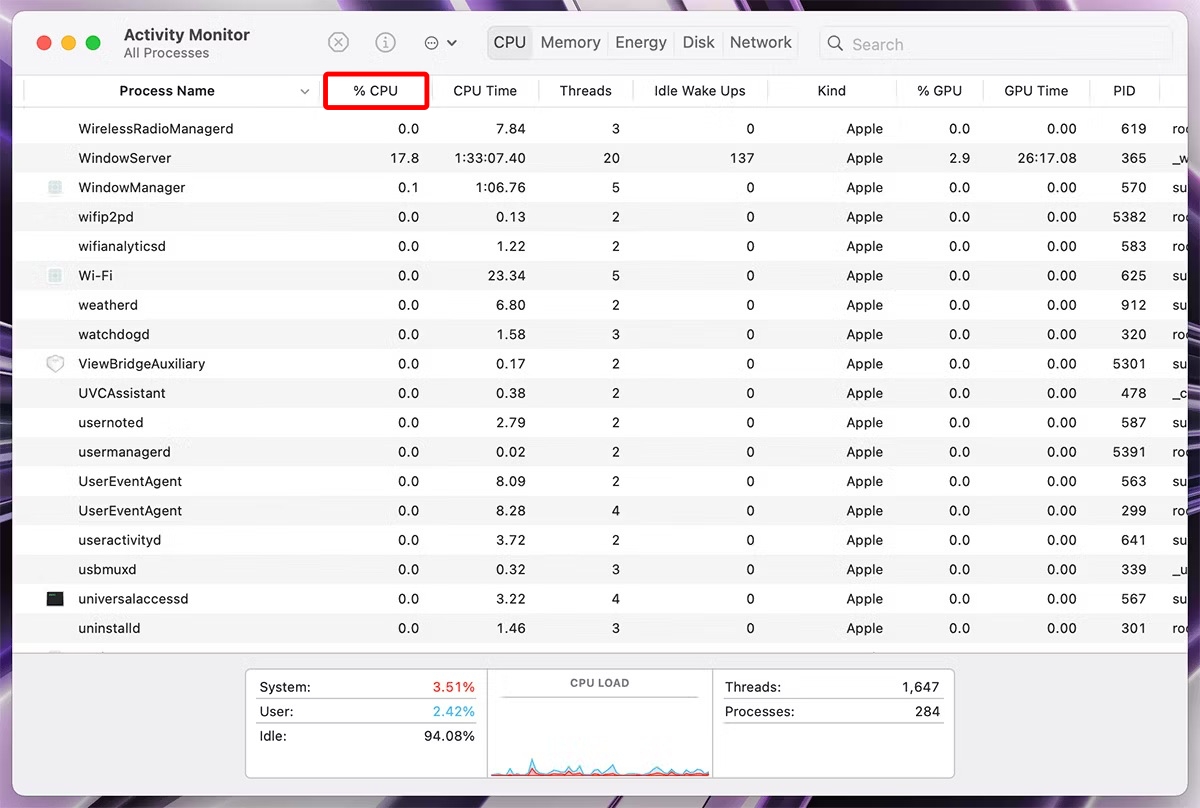Click the search magnifier icon
The width and height of the screenshot is (1200, 808).
[x=836, y=44]
